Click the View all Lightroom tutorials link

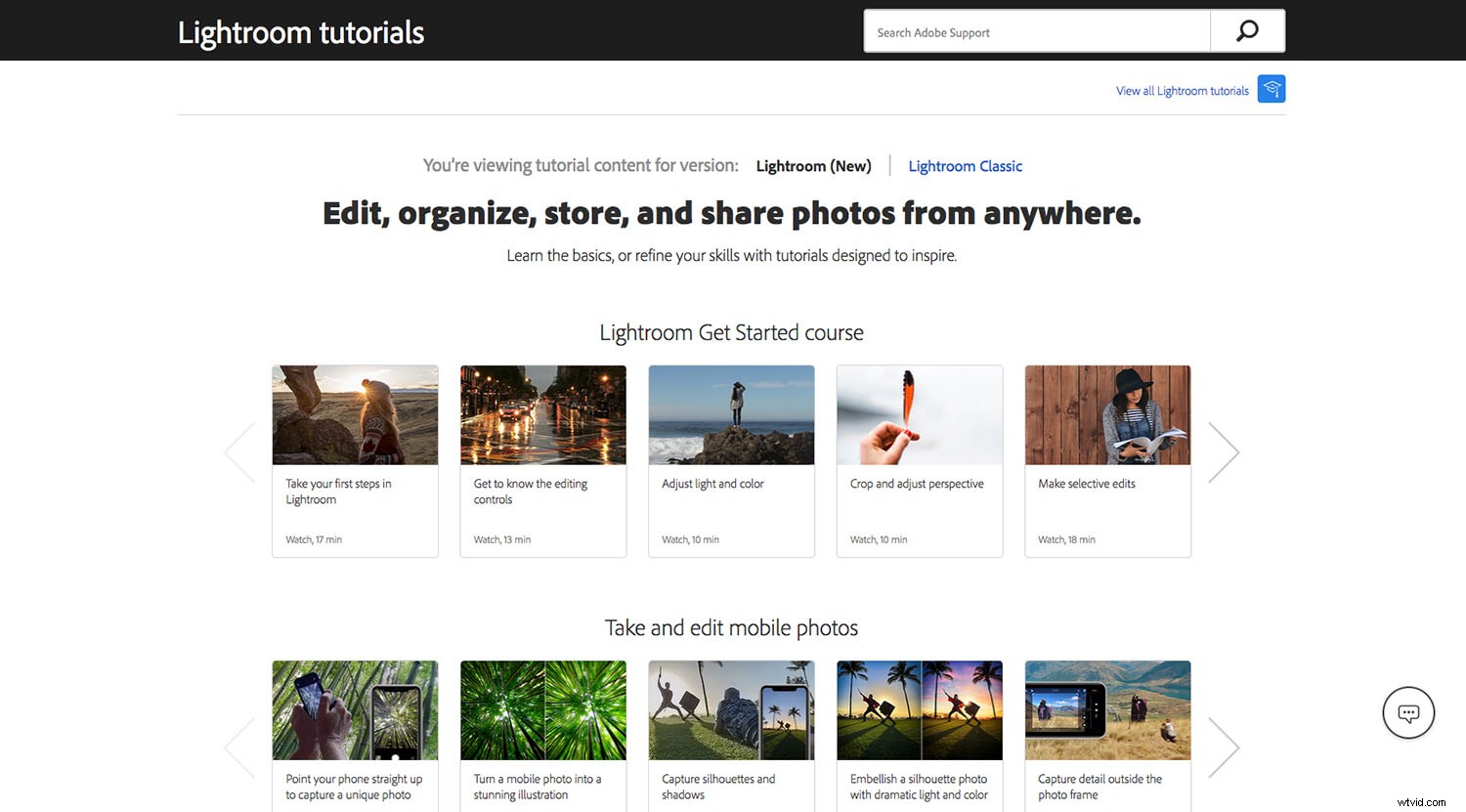point(1182,90)
